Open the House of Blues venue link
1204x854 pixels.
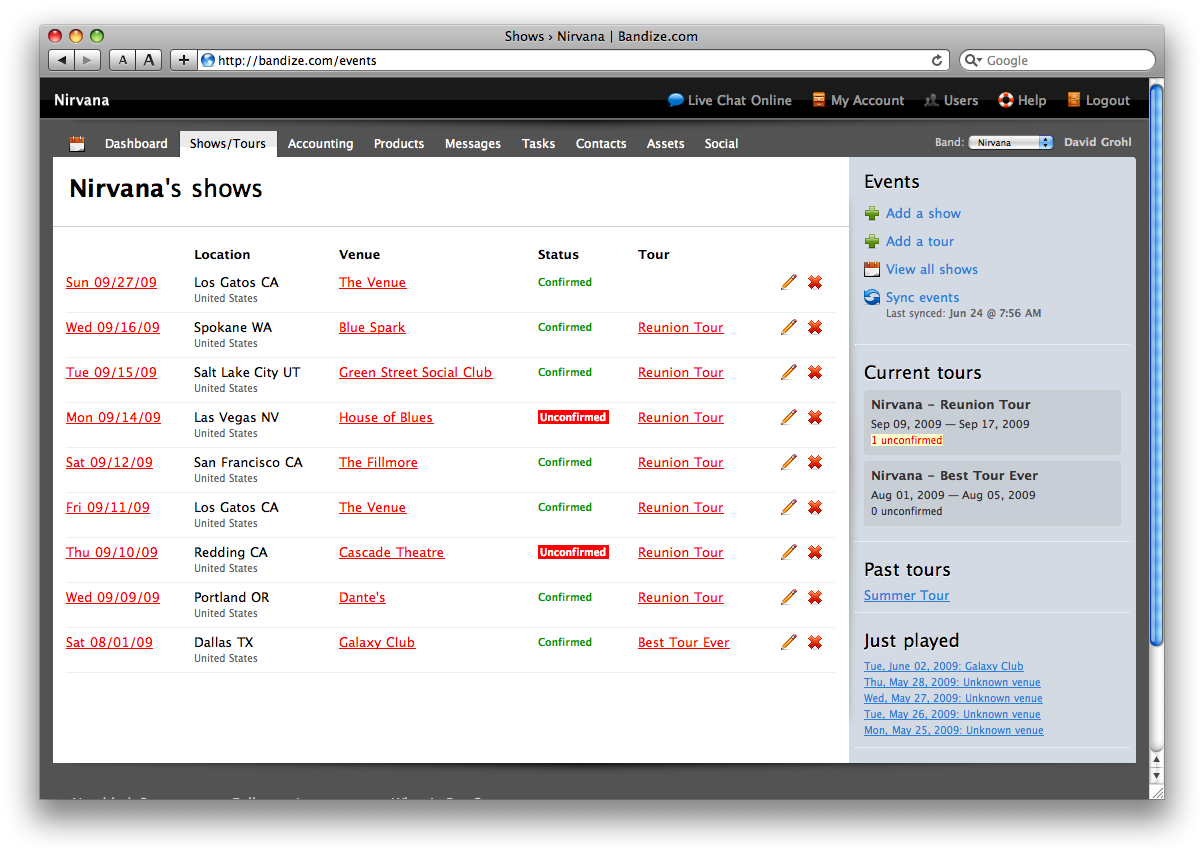click(x=386, y=417)
